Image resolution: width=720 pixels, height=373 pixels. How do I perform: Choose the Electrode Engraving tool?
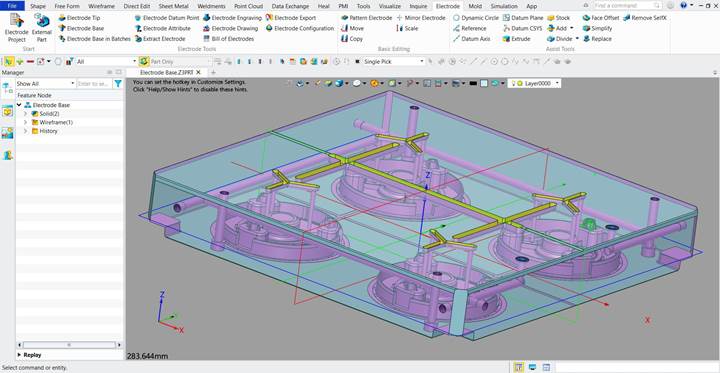[232, 17]
